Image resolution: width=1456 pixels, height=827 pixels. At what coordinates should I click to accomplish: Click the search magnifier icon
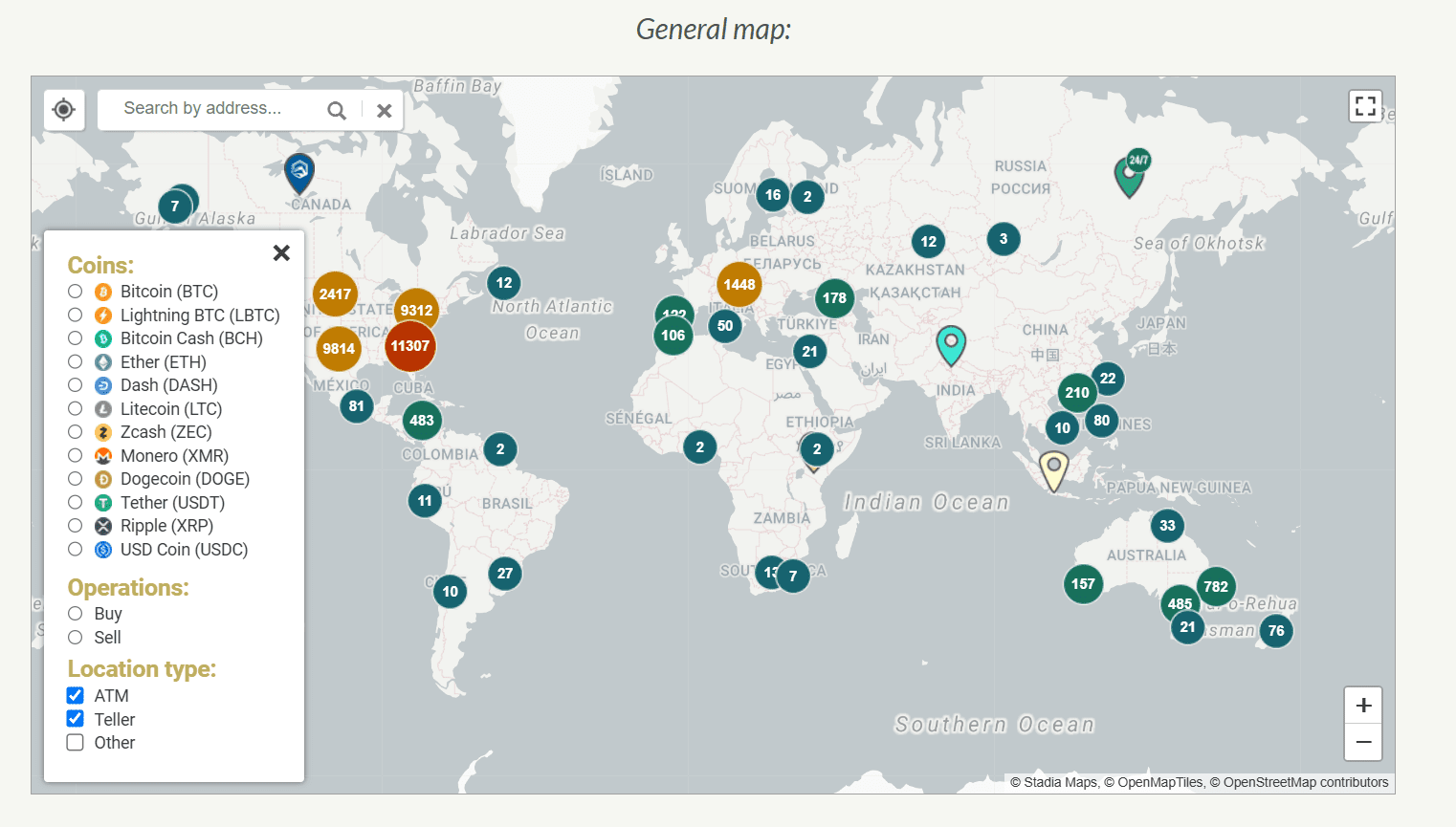pyautogui.click(x=337, y=110)
